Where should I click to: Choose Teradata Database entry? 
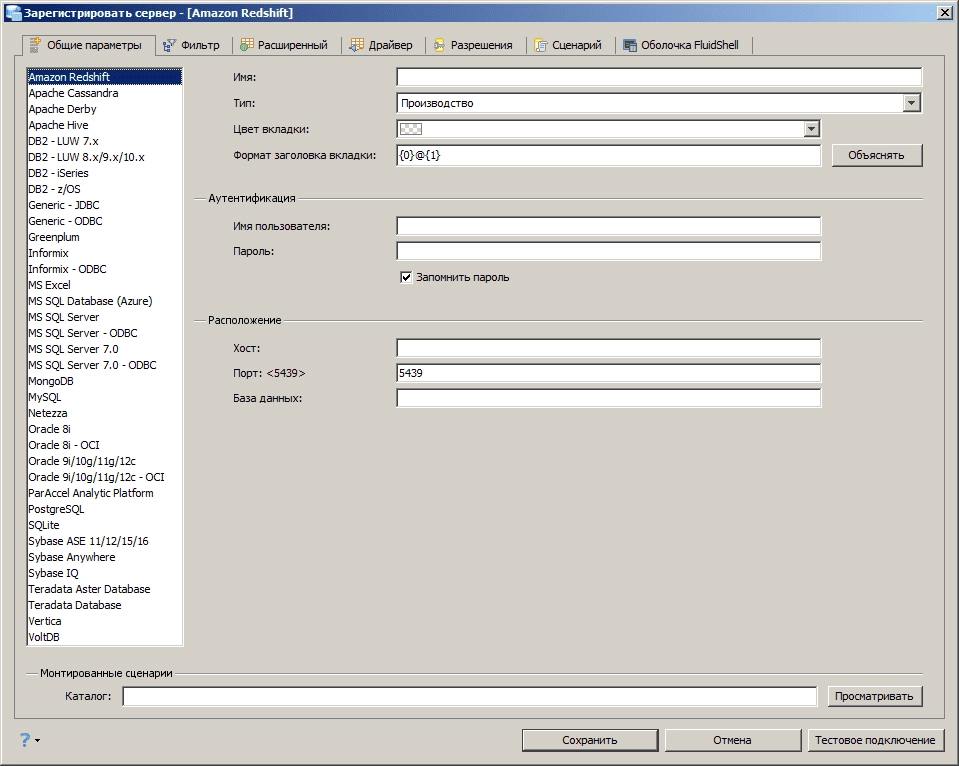(x=105, y=605)
